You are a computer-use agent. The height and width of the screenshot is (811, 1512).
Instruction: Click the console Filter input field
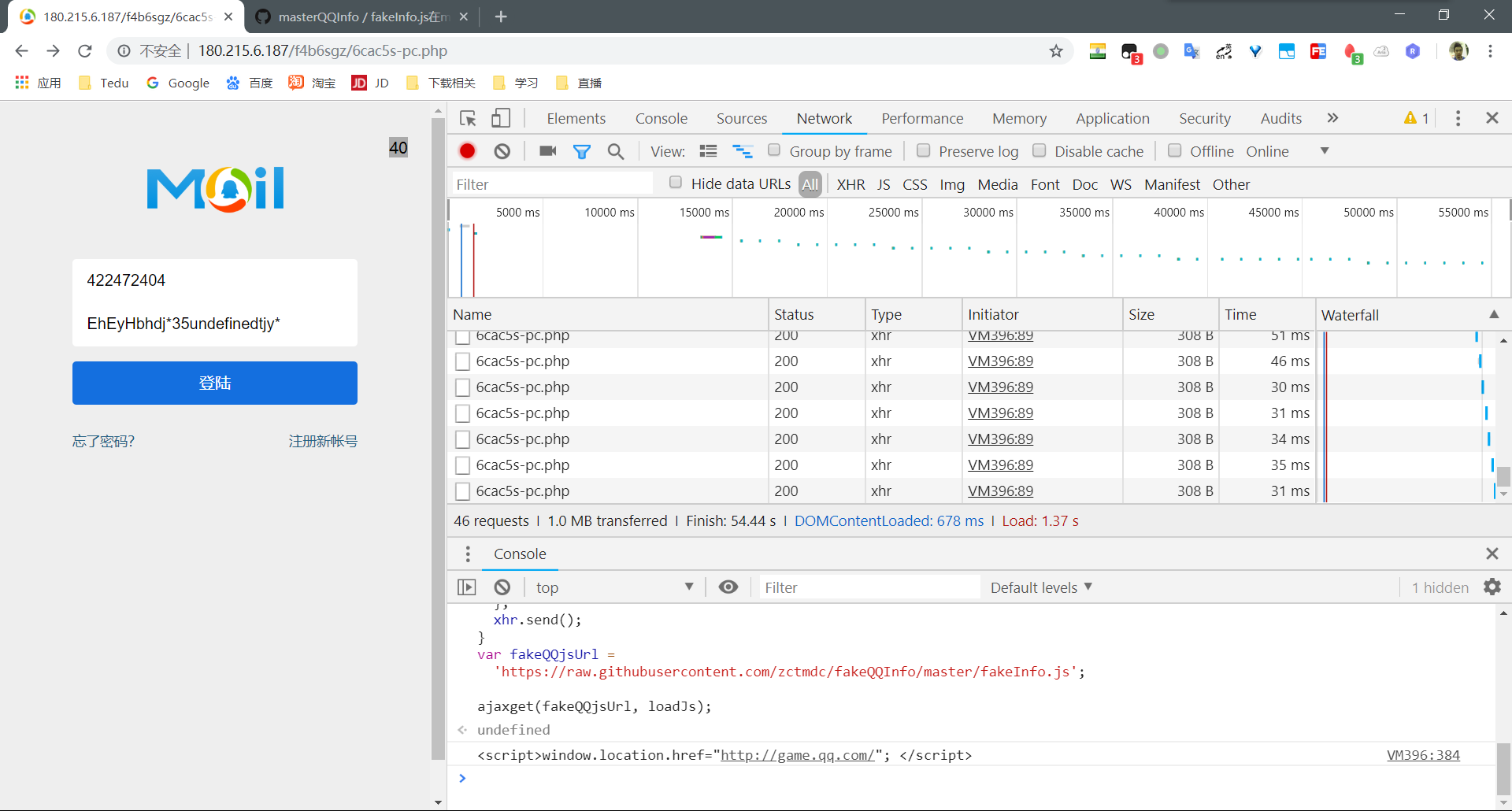869,587
